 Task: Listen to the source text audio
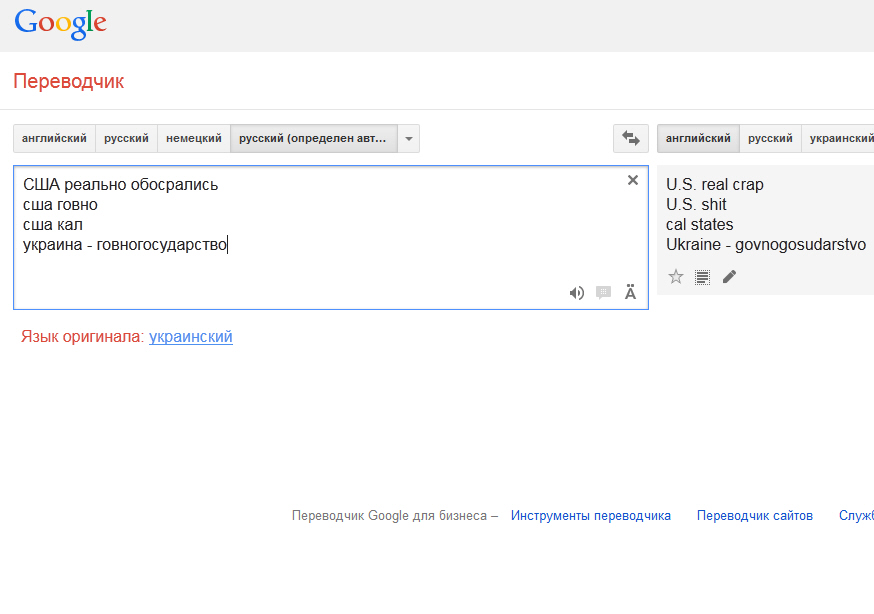click(577, 293)
